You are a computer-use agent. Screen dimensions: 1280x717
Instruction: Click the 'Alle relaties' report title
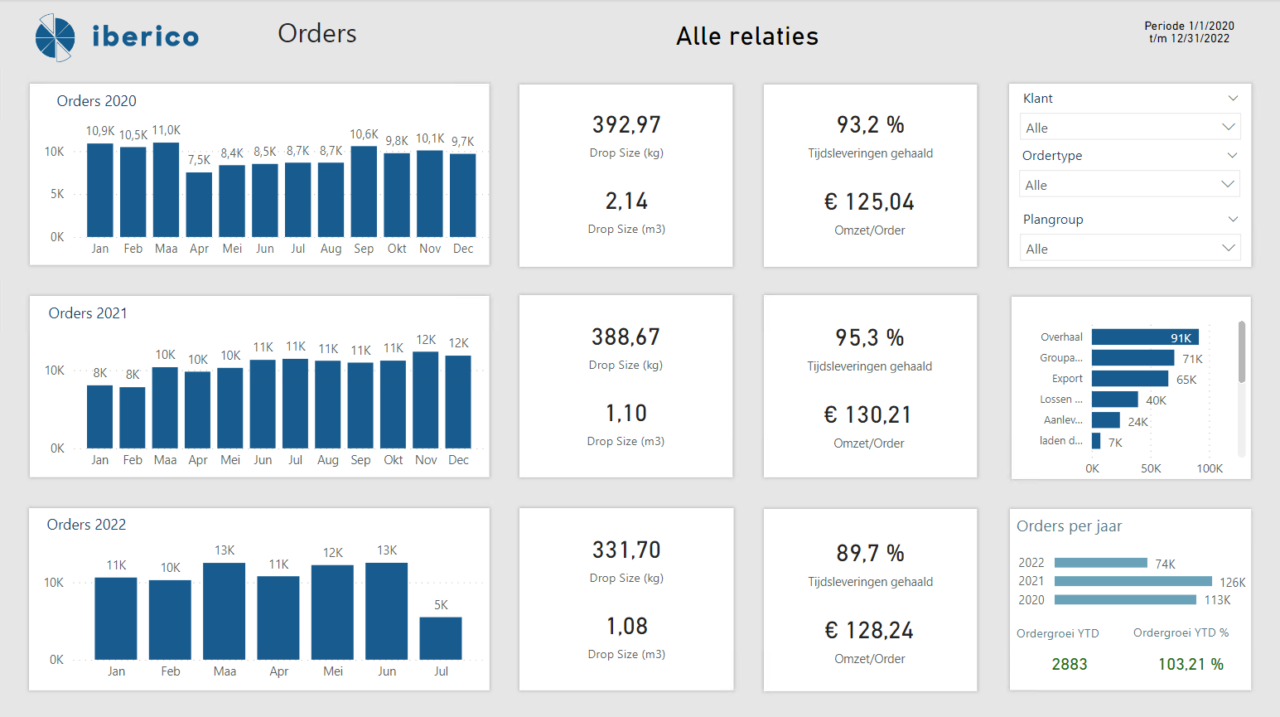747,36
